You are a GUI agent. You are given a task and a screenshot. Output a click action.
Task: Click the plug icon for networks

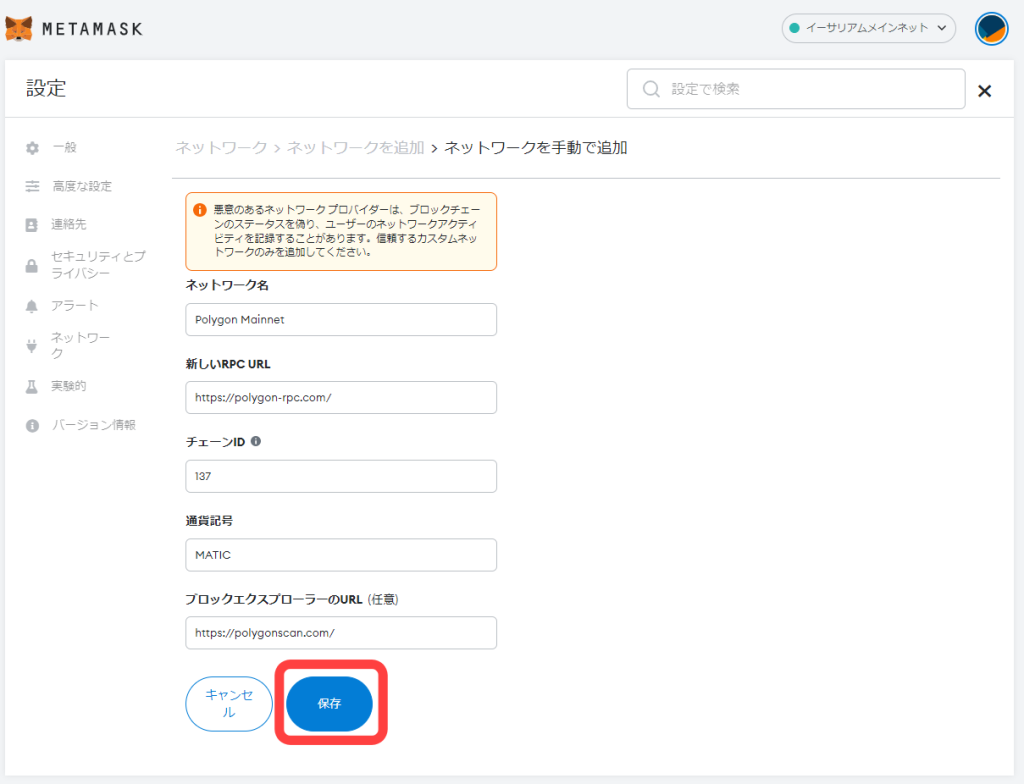(x=31, y=346)
